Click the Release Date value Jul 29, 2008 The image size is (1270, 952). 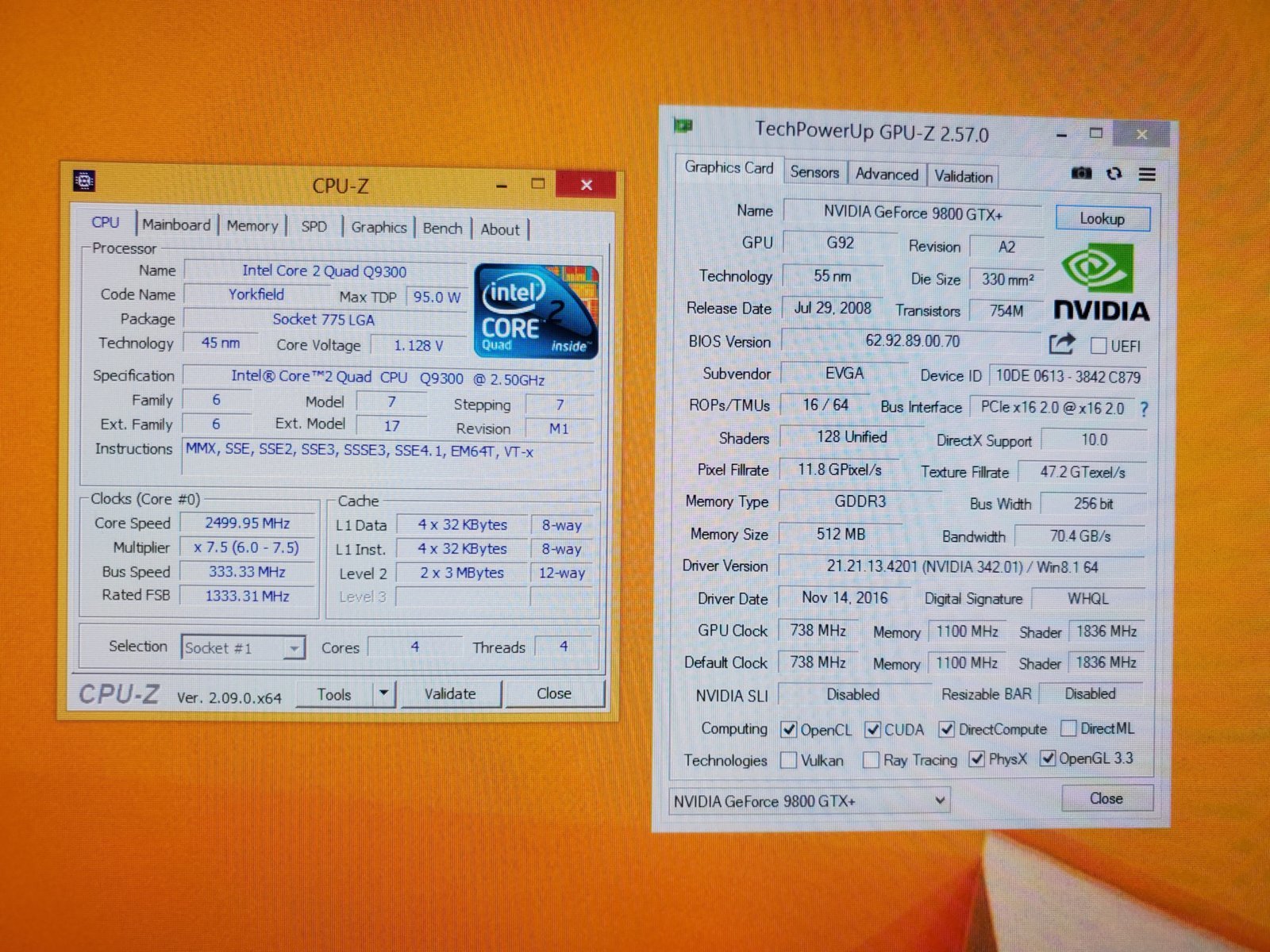tap(833, 309)
